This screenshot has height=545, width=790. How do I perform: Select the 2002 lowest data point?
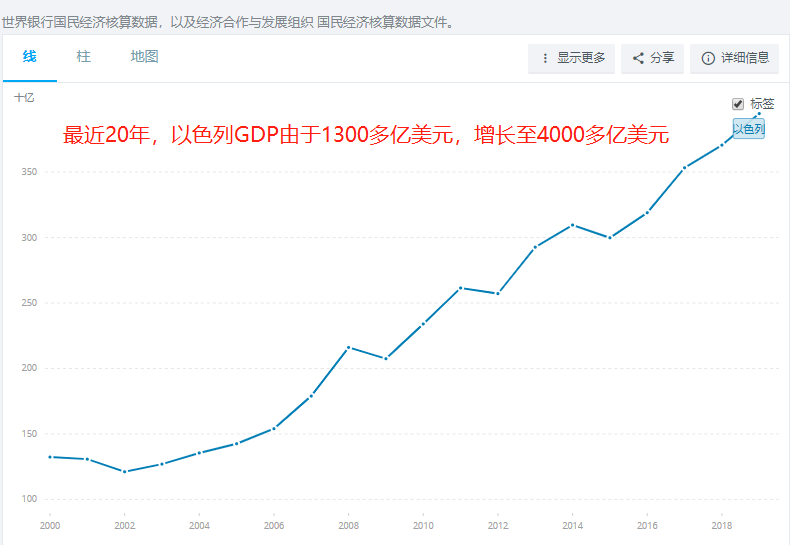point(124,471)
